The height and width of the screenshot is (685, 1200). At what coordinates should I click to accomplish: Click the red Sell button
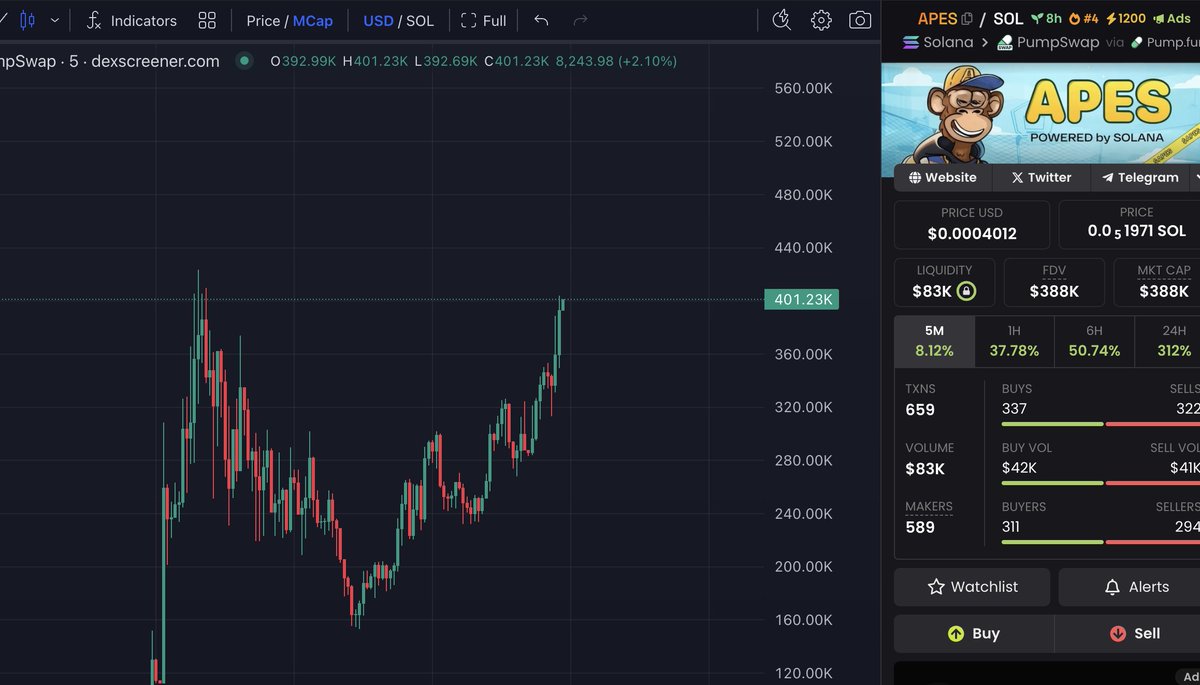click(x=1128, y=633)
